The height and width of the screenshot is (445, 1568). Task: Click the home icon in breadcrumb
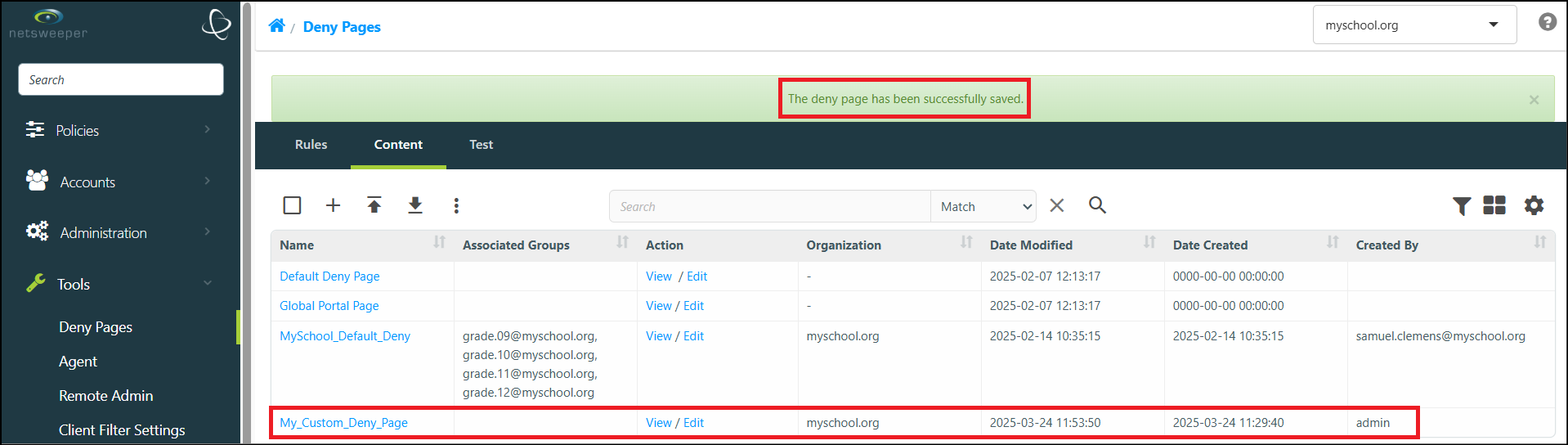coord(276,26)
